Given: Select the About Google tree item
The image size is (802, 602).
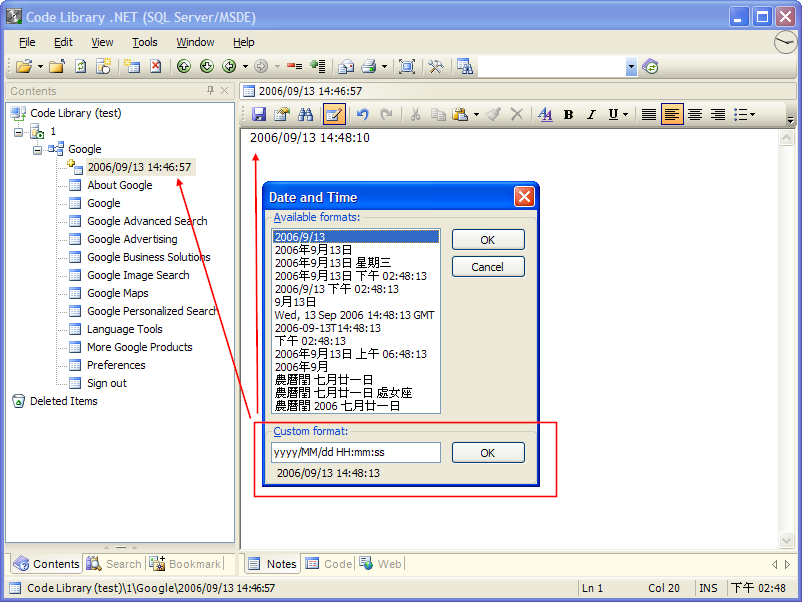Looking at the screenshot, I should pos(120,185).
